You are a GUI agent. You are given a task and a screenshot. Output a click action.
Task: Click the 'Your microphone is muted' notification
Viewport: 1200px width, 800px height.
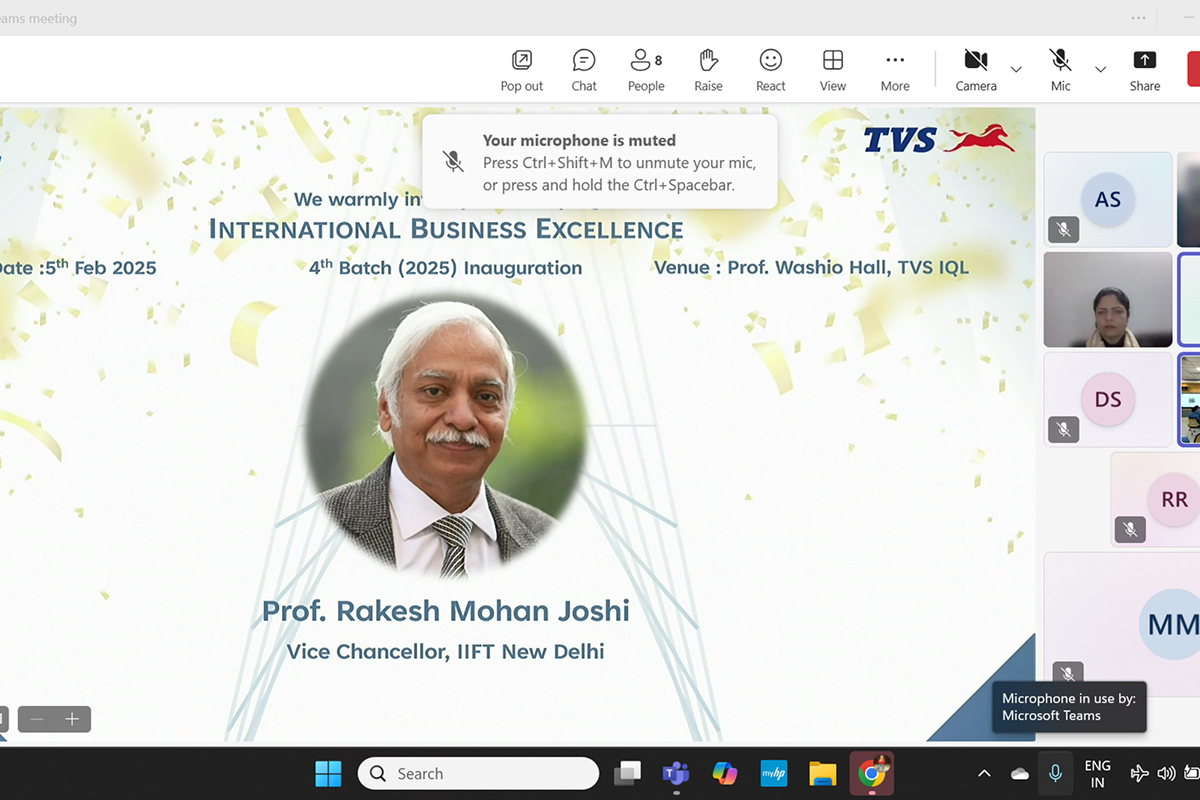[600, 162]
